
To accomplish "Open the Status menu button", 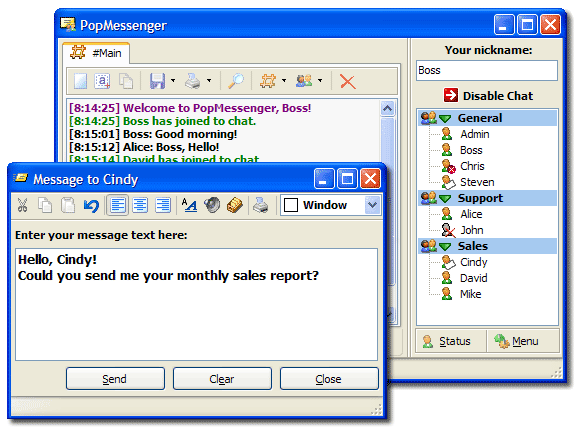I will pyautogui.click(x=451, y=341).
